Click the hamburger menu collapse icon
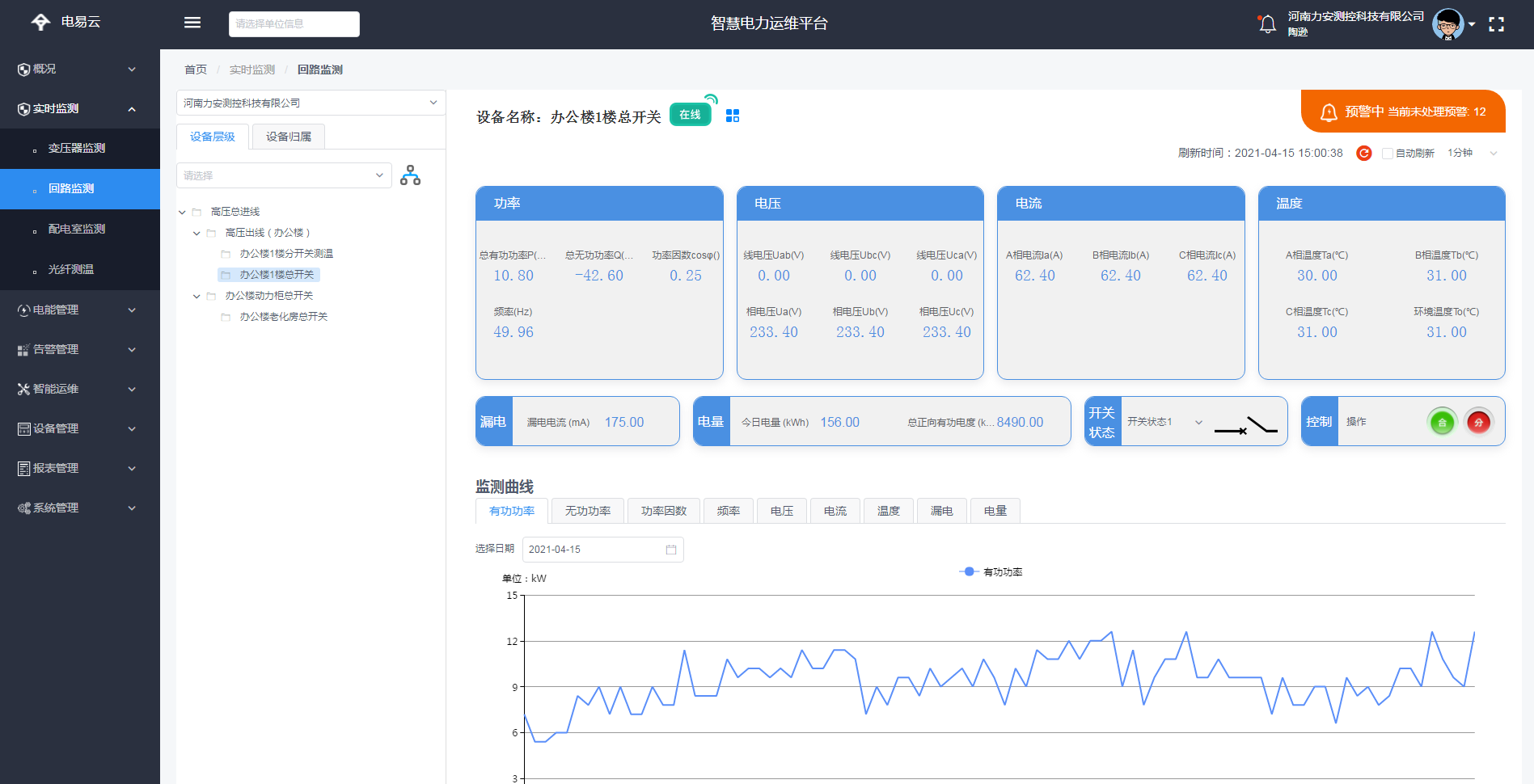This screenshot has height=784, width=1534. [x=192, y=23]
